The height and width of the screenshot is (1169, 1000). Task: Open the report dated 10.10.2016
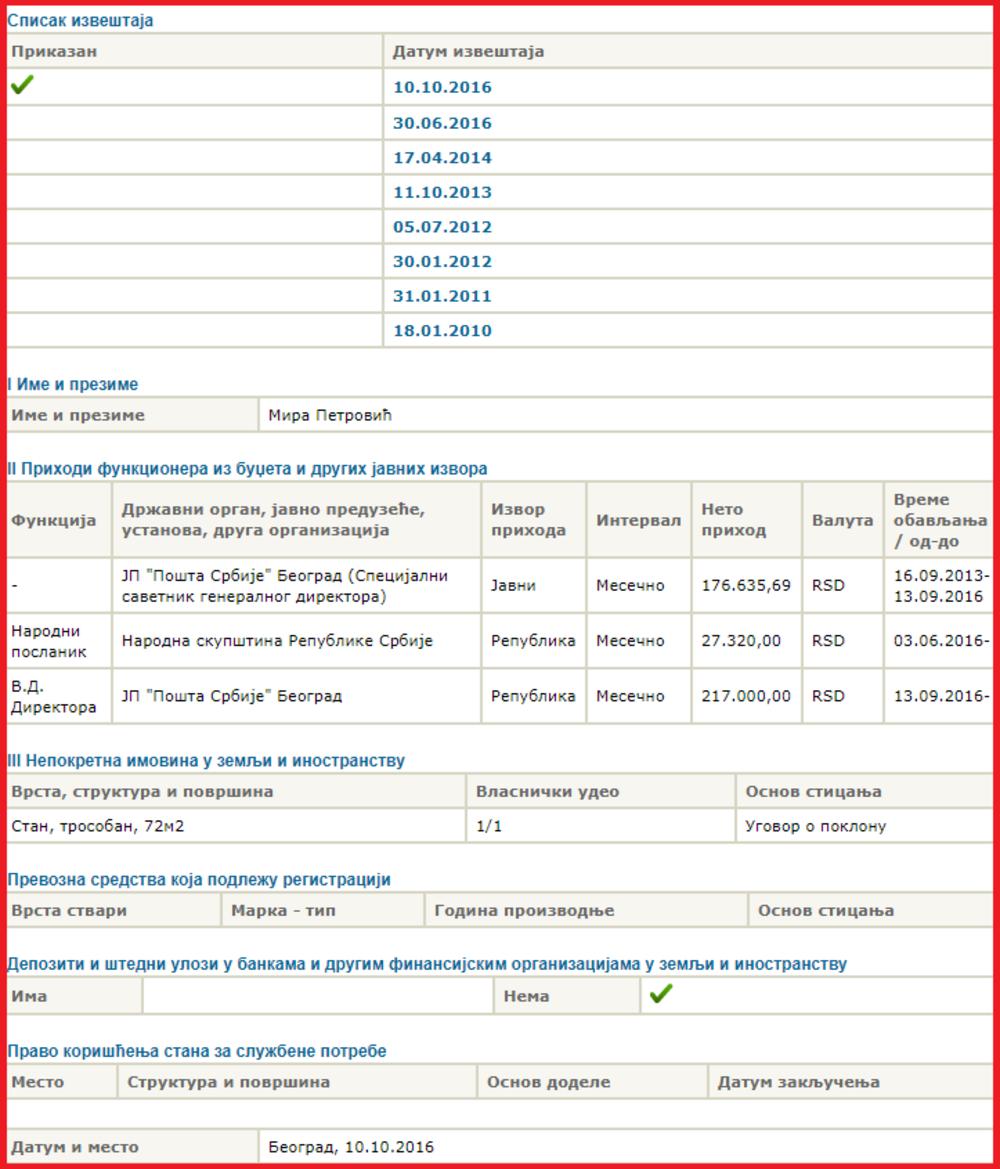click(x=442, y=88)
